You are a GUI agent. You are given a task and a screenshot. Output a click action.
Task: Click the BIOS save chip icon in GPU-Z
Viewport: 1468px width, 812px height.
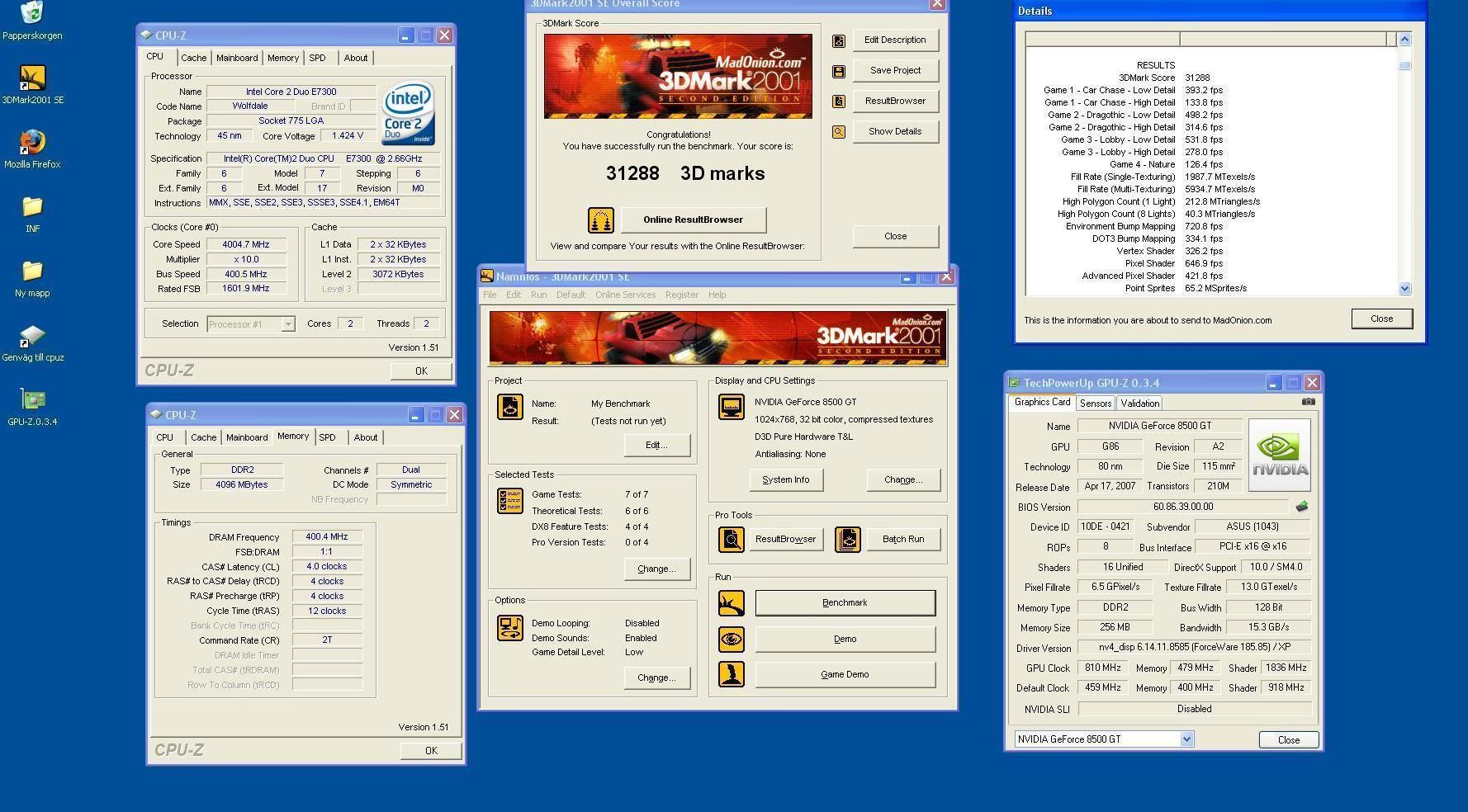point(1302,507)
